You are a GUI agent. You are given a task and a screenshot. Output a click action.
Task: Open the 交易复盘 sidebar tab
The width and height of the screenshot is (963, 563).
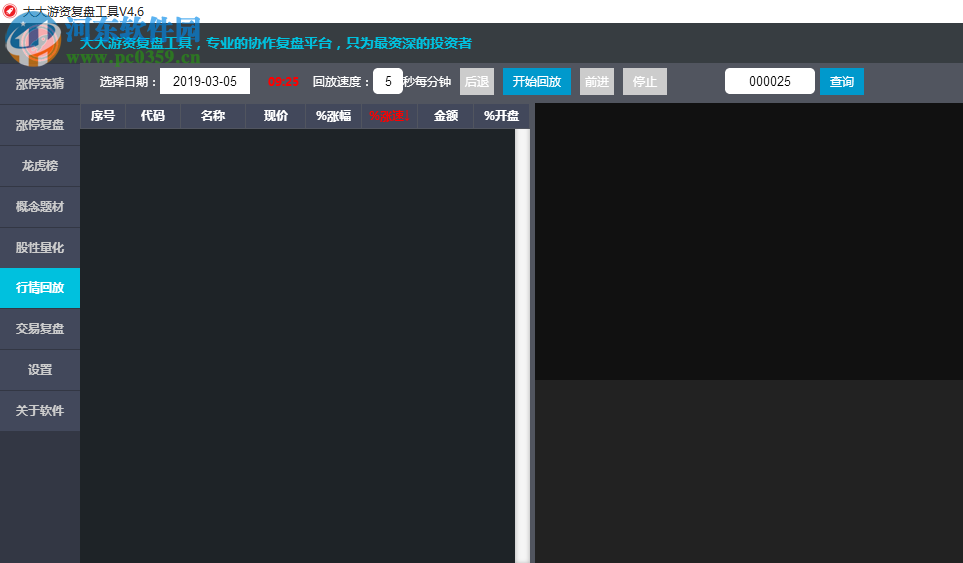click(x=40, y=329)
